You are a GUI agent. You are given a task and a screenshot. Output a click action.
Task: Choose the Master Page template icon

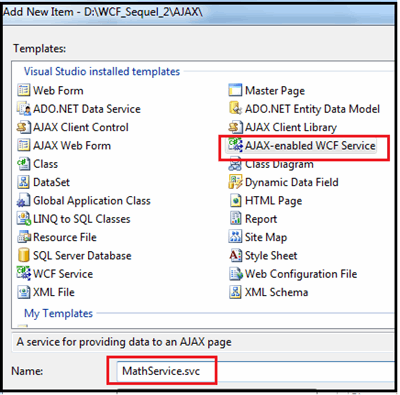pyautogui.click(x=235, y=90)
